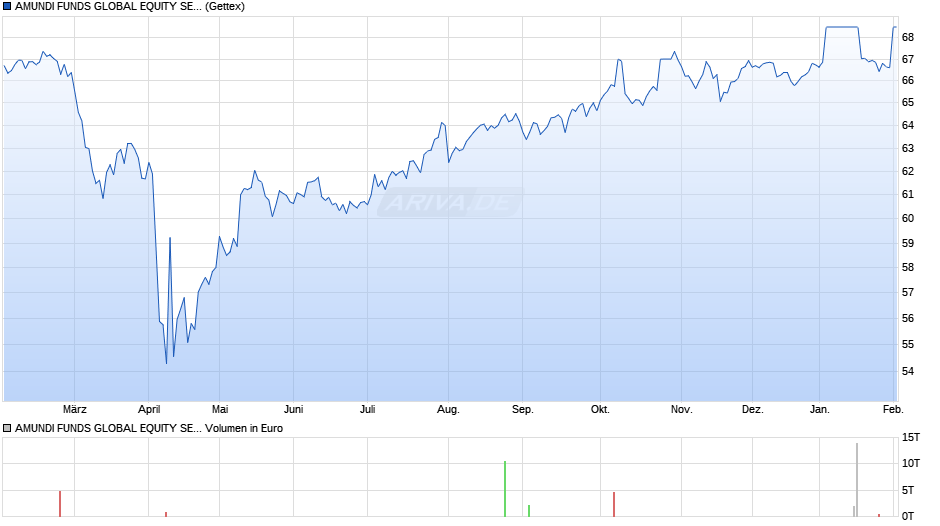Click the 58 price axis value
This screenshot has width=940, height=526.
click(x=908, y=267)
